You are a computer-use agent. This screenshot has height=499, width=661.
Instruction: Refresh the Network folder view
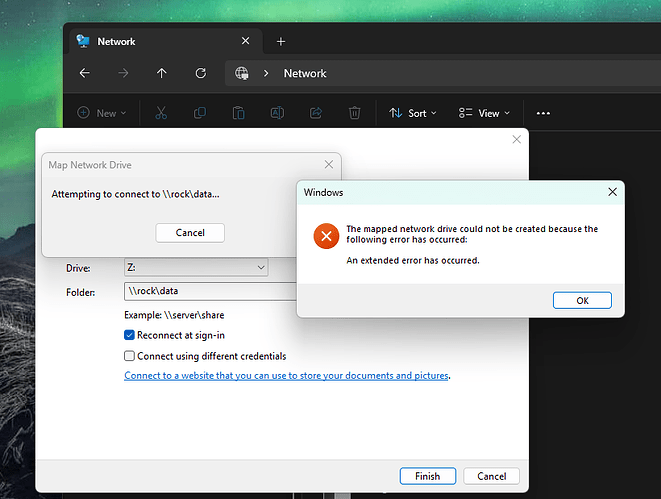pyautogui.click(x=201, y=73)
